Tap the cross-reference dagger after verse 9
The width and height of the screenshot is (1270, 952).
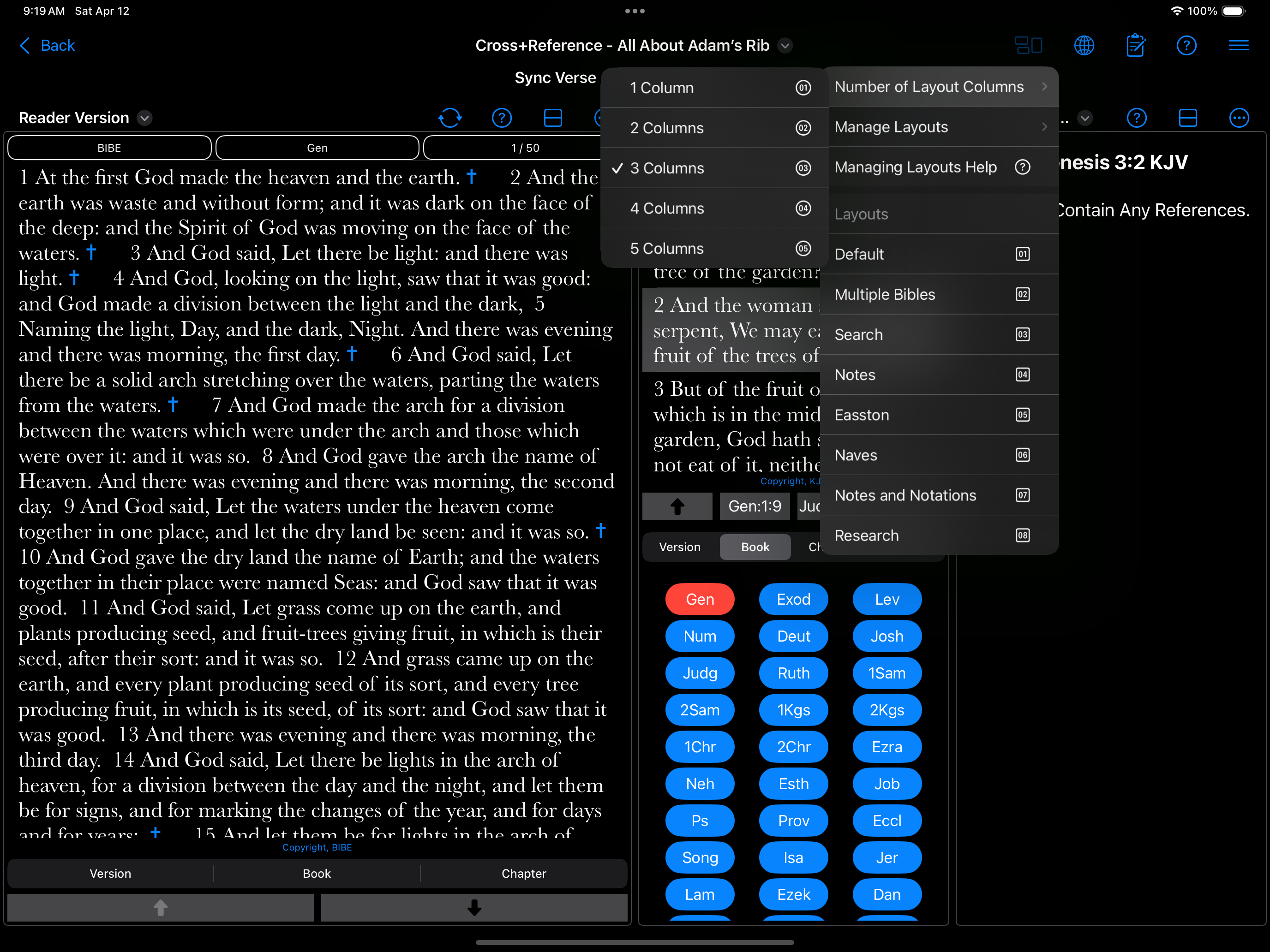point(600,530)
